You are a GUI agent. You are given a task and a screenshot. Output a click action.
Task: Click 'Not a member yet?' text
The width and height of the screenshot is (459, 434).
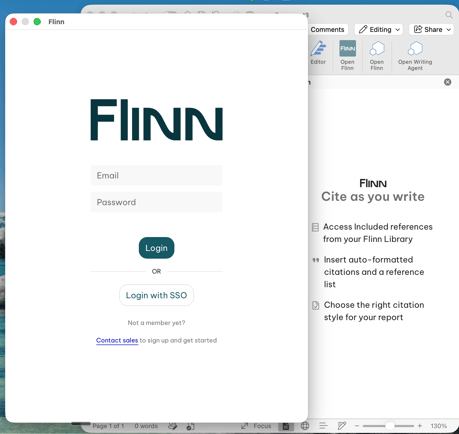(x=156, y=323)
